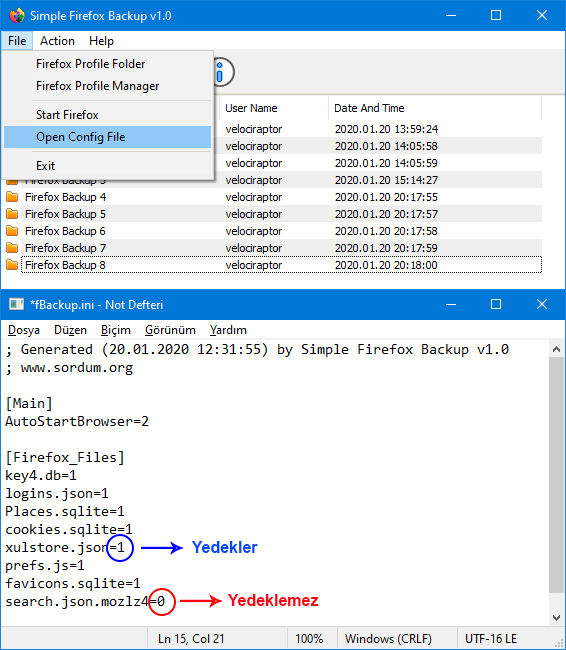Image resolution: width=566 pixels, height=650 pixels.
Task: Place cursor on the [Main] section line
Action: [x=29, y=403]
